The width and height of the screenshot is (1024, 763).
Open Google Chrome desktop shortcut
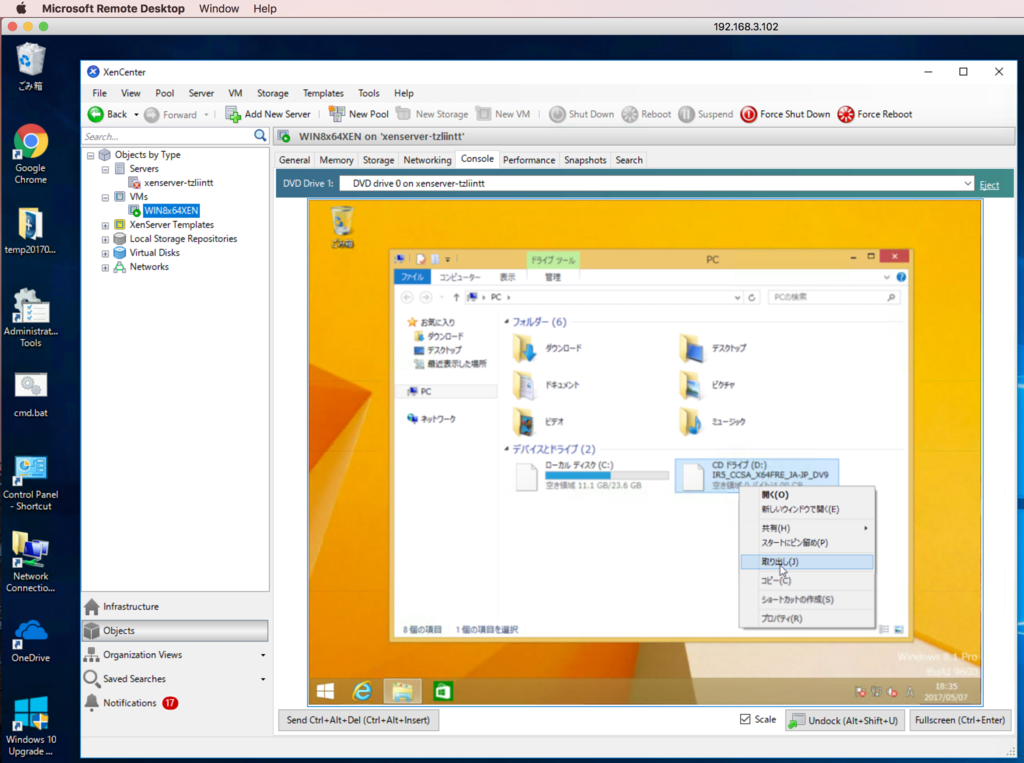click(x=30, y=154)
